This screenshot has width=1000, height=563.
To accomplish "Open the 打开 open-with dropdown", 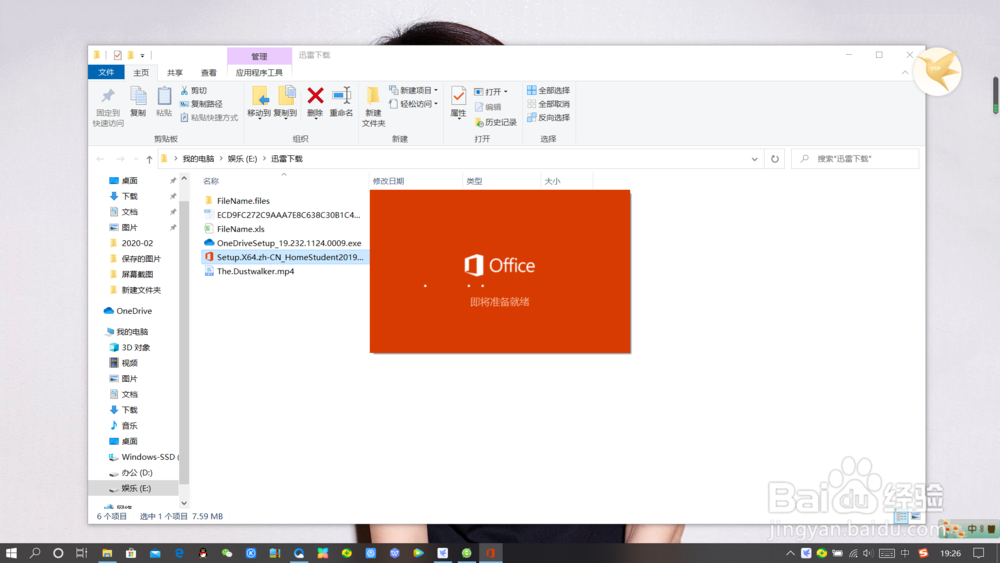I will pyautogui.click(x=491, y=92).
